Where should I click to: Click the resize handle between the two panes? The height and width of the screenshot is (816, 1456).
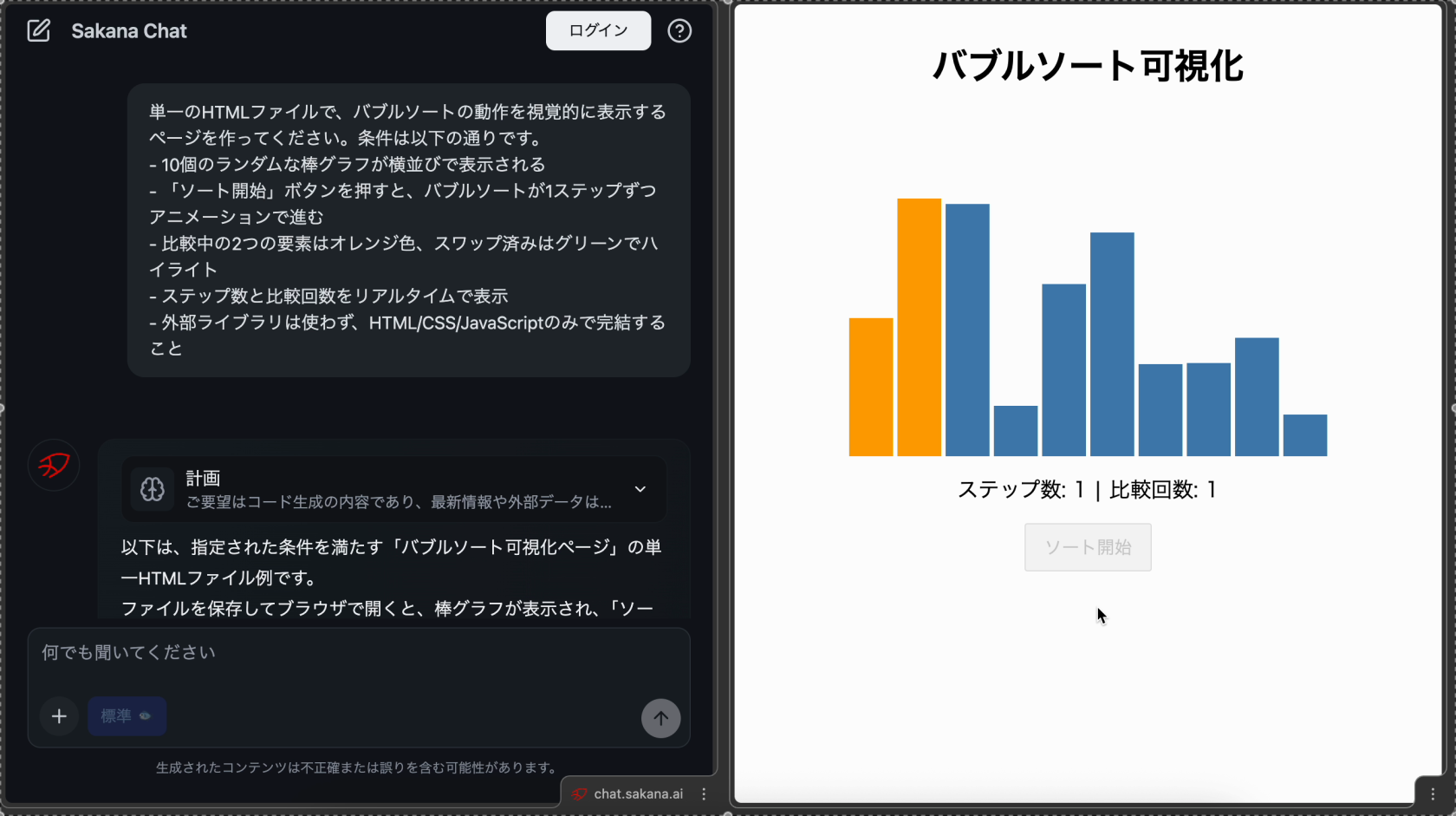coord(725,408)
